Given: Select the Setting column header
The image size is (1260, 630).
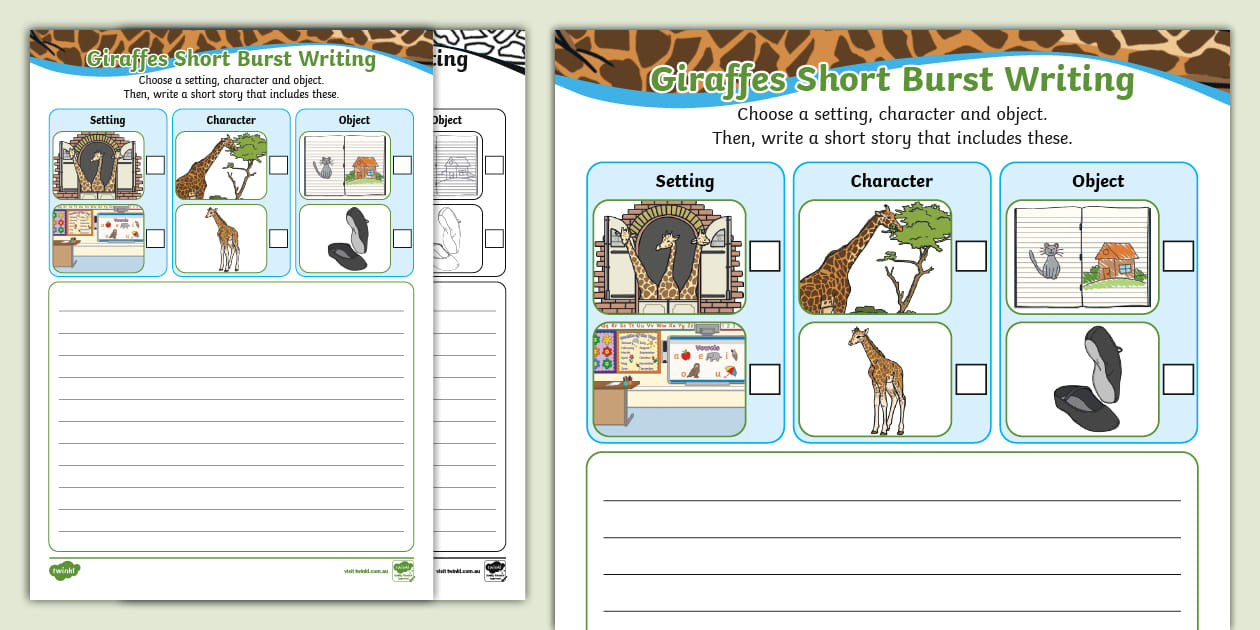Looking at the screenshot, I should [683, 181].
